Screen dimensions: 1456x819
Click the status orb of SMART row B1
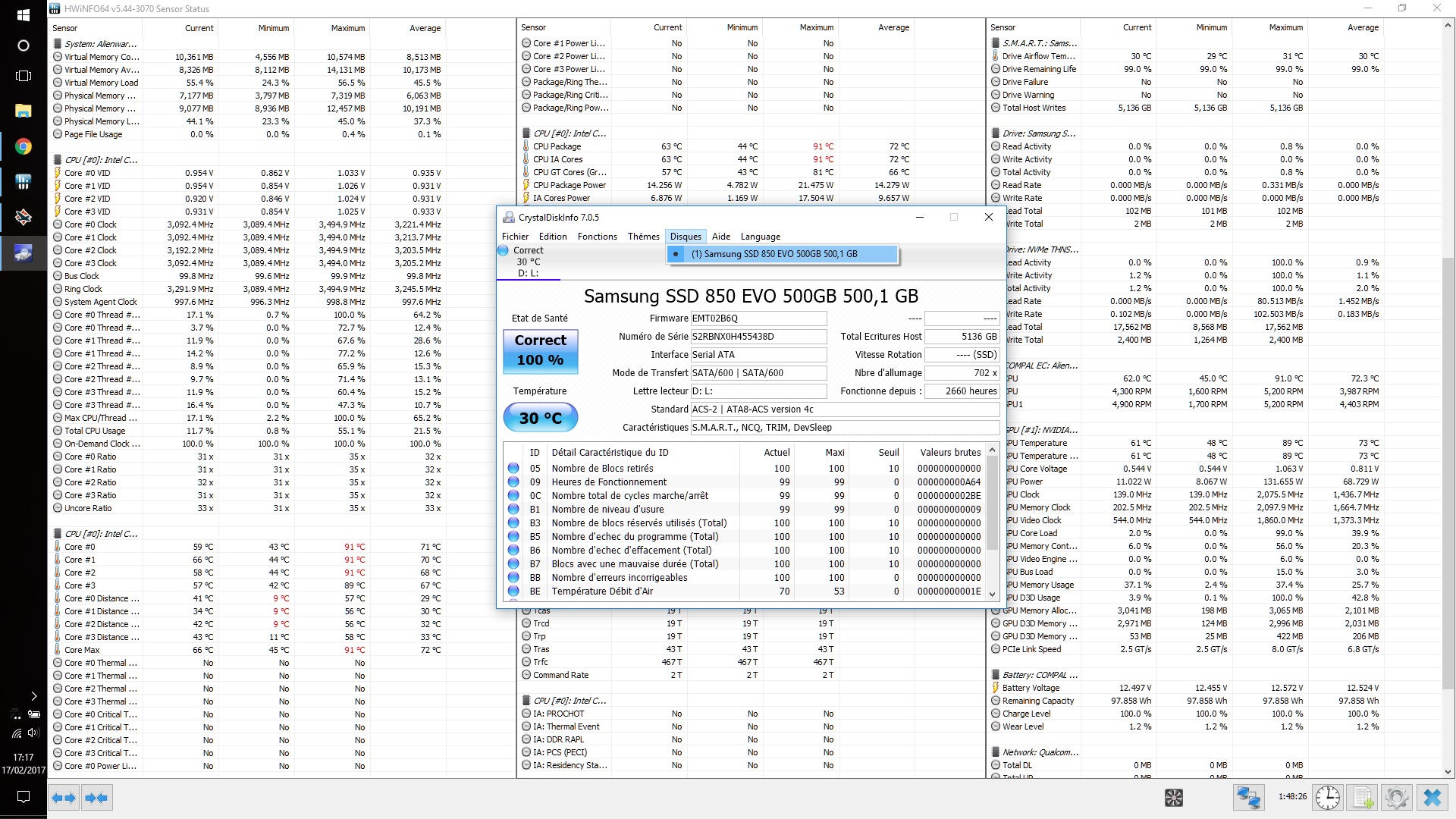(513, 510)
